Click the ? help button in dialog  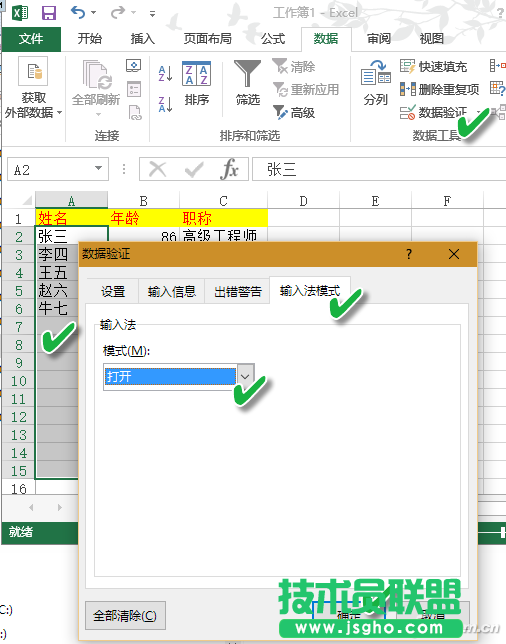coord(409,254)
